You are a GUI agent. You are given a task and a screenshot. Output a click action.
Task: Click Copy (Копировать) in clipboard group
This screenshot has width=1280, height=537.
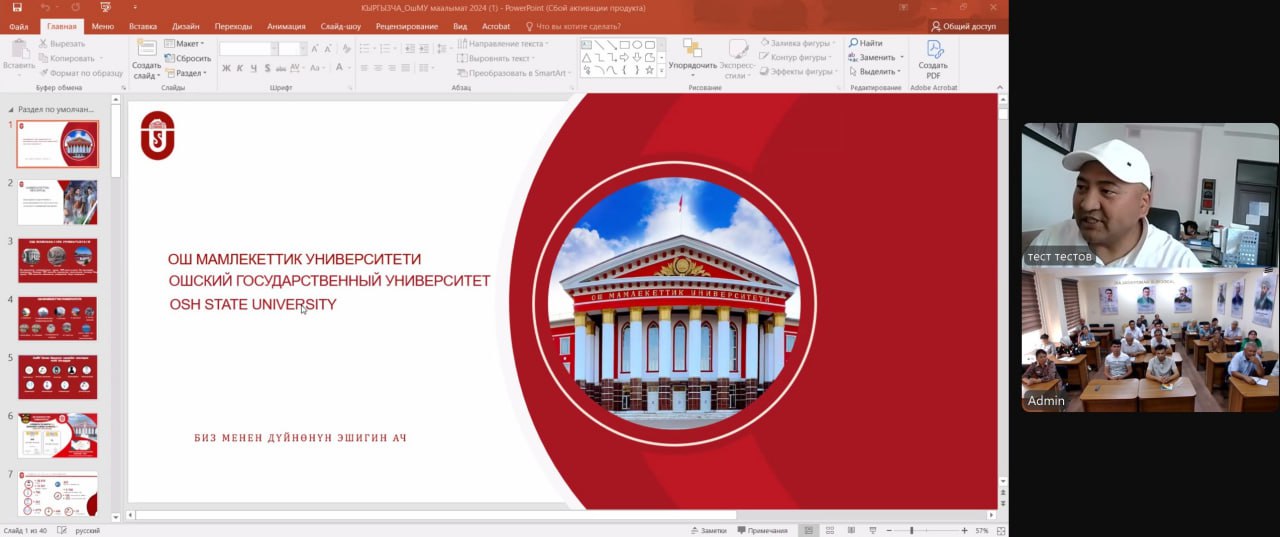(66, 58)
